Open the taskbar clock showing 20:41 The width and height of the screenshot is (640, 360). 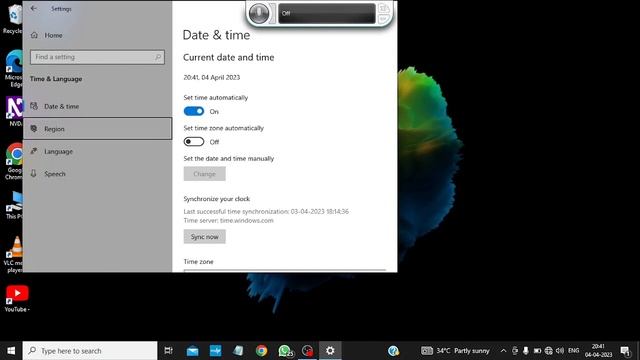coord(598,351)
